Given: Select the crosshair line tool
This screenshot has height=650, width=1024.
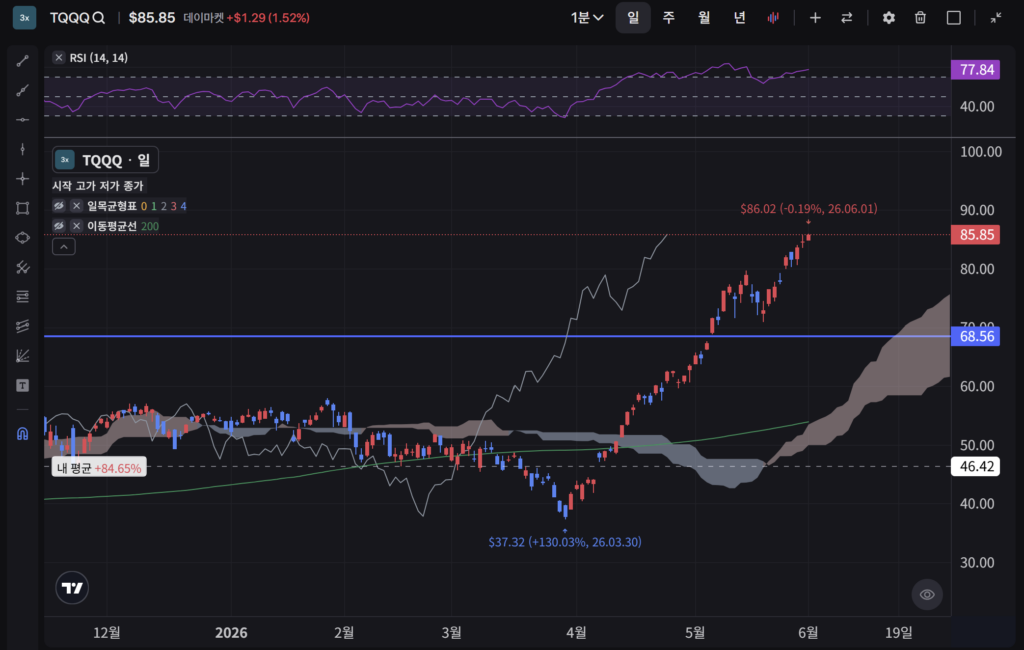Looking at the screenshot, I should coord(22,178).
